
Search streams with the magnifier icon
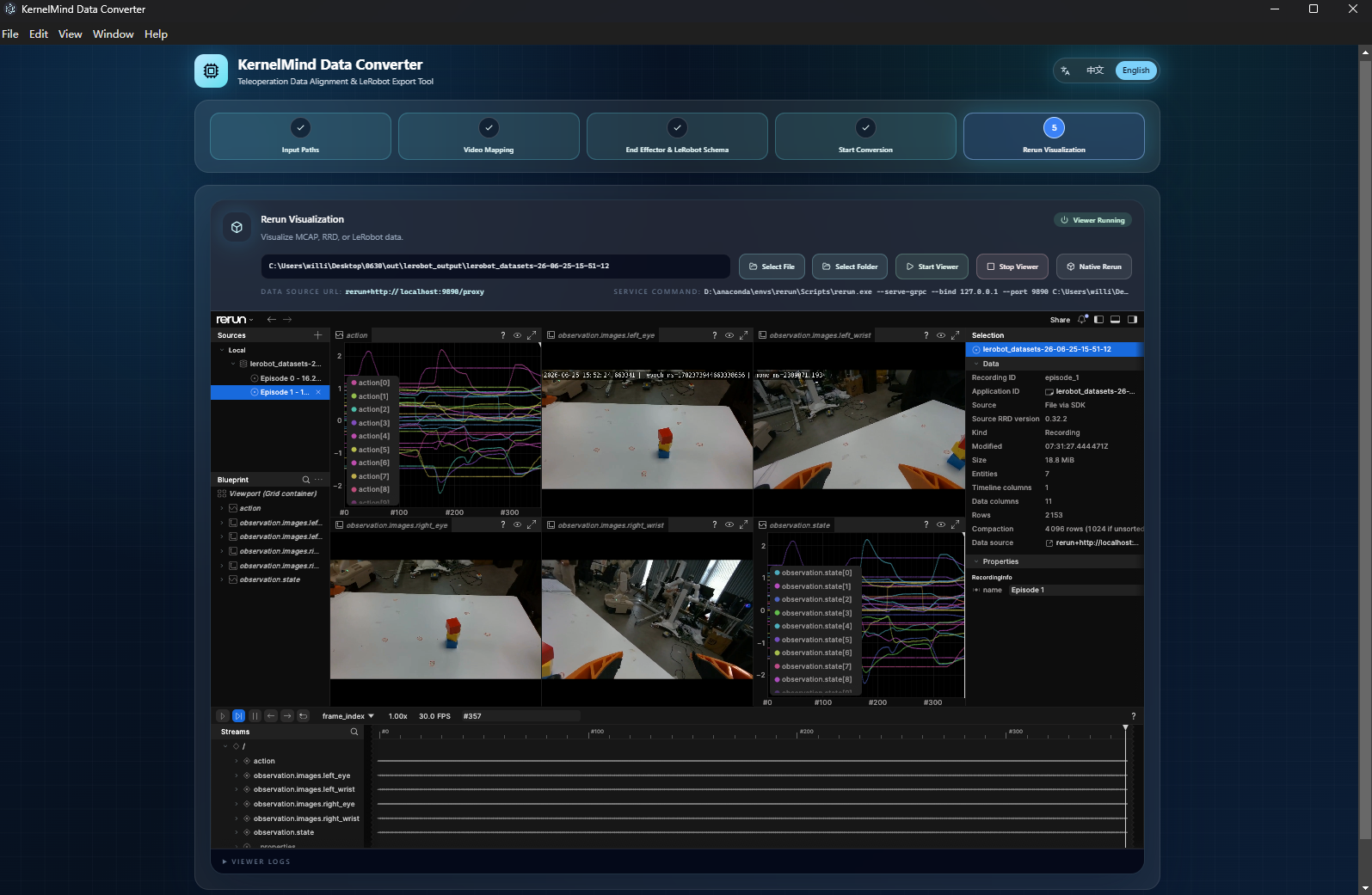354,732
